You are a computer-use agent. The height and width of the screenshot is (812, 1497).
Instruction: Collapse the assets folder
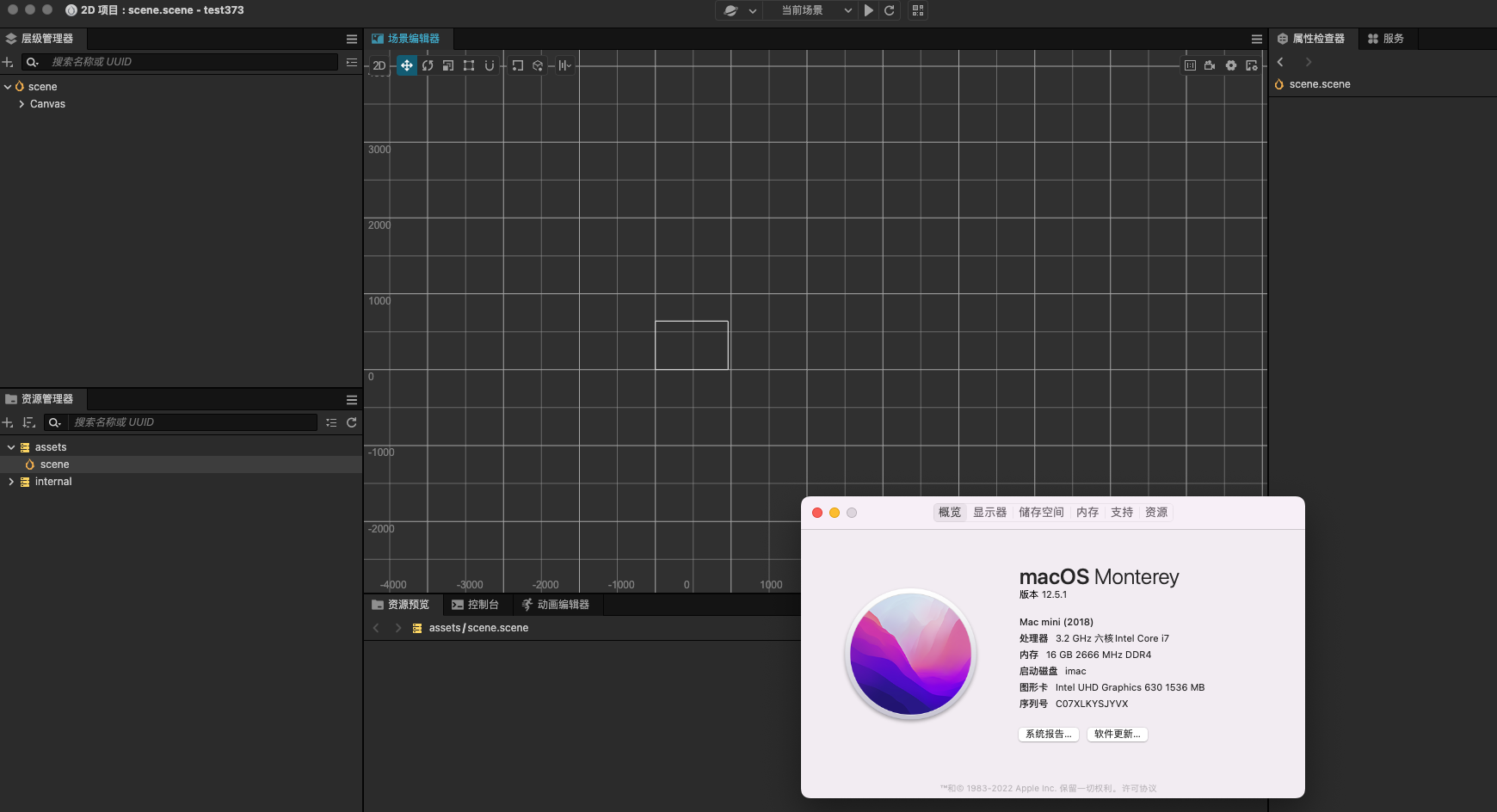coord(11,447)
